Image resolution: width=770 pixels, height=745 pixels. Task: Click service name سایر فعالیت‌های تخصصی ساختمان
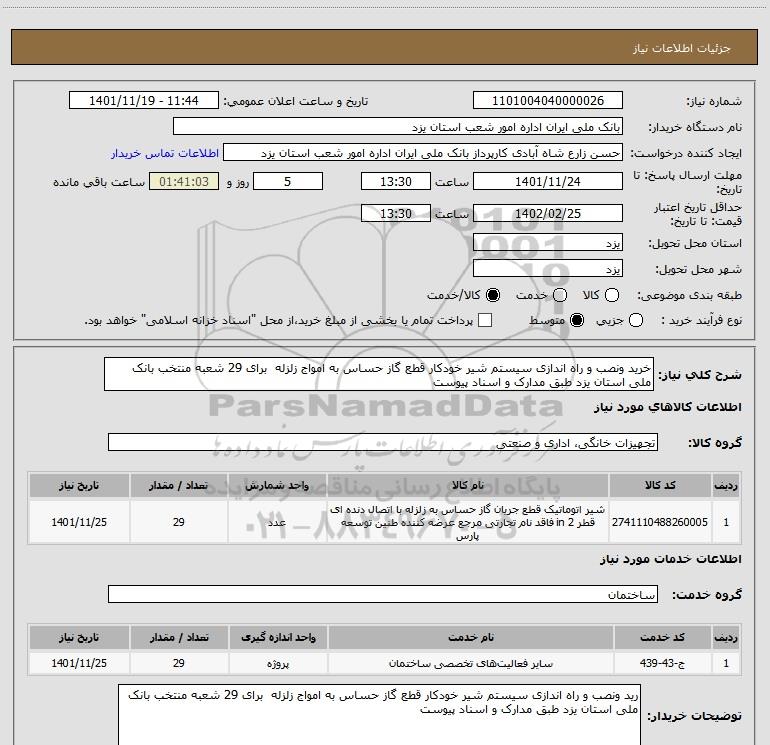click(x=470, y=663)
